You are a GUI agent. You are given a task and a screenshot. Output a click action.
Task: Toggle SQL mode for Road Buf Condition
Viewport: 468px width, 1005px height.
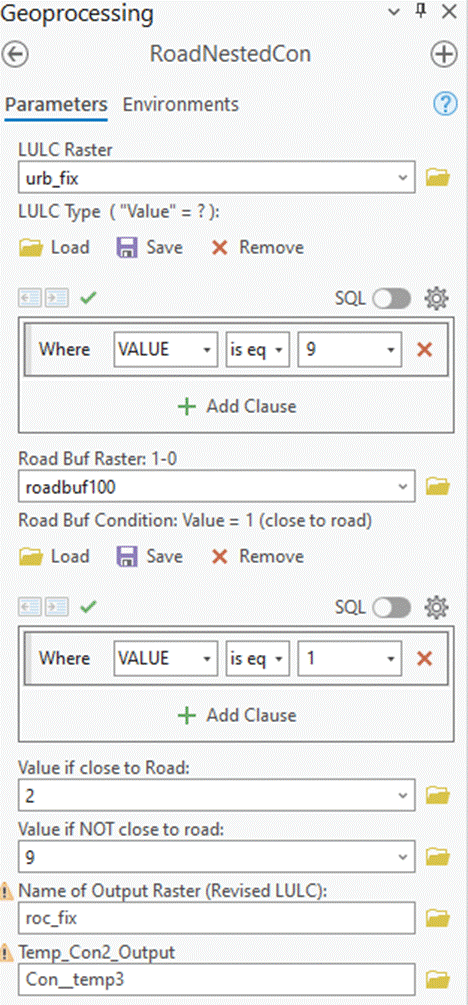(x=392, y=607)
